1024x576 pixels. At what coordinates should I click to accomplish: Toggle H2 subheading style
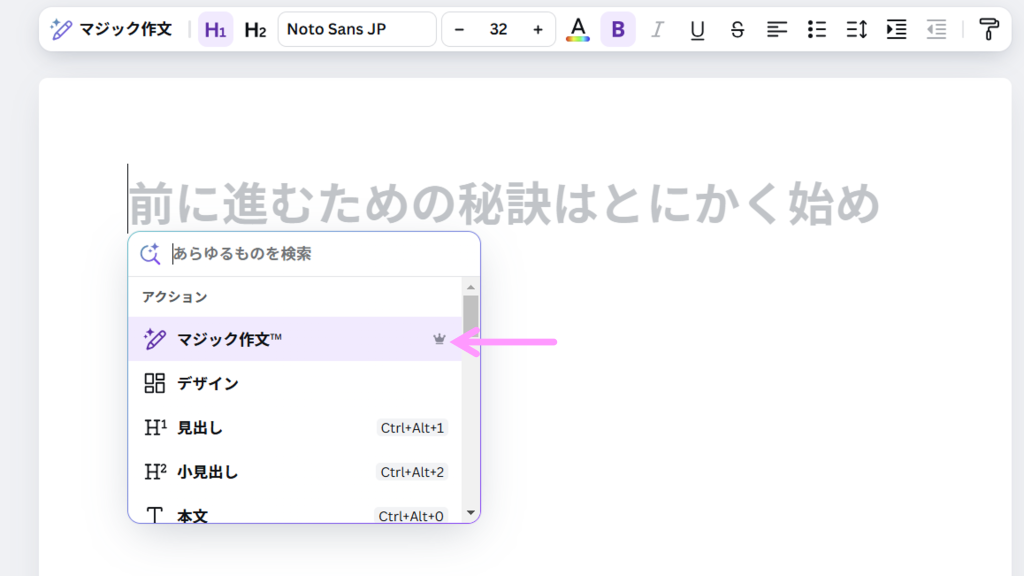[255, 30]
